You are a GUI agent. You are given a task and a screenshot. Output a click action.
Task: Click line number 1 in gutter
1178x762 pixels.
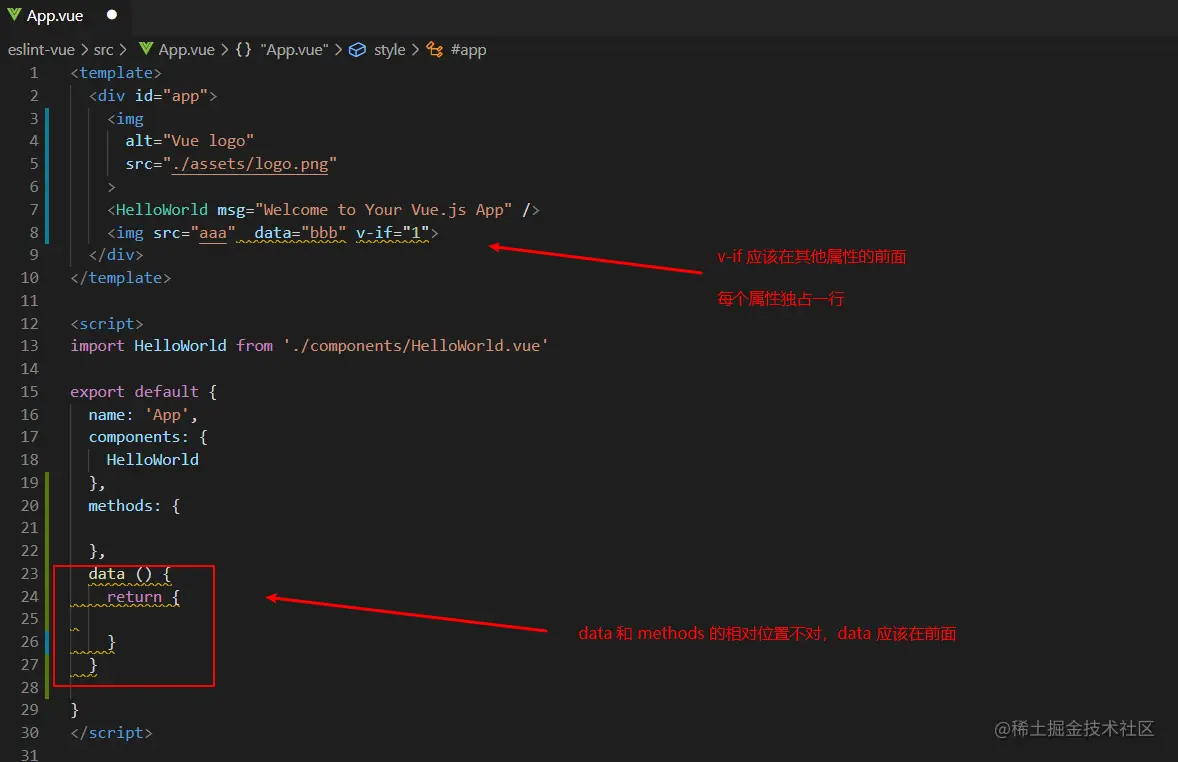click(34, 73)
